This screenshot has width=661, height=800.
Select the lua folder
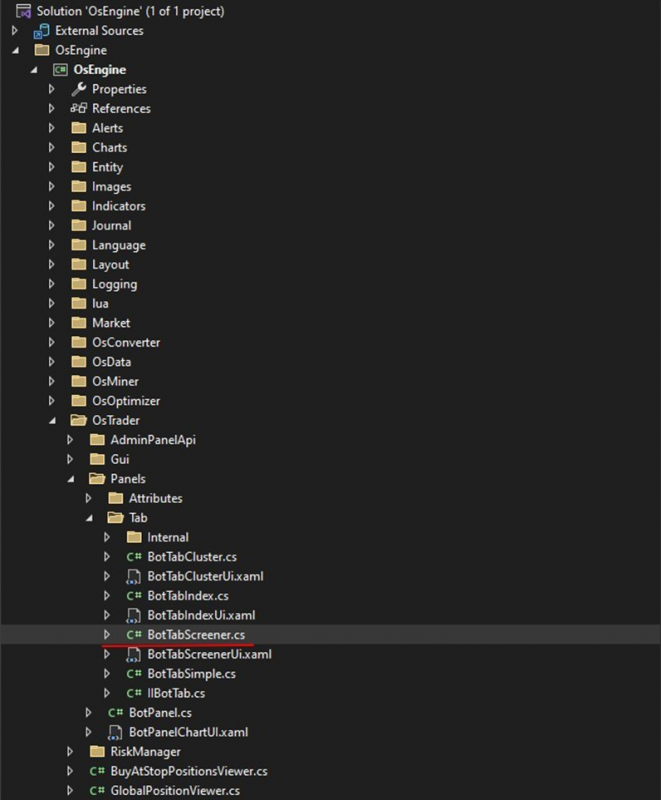coord(100,304)
